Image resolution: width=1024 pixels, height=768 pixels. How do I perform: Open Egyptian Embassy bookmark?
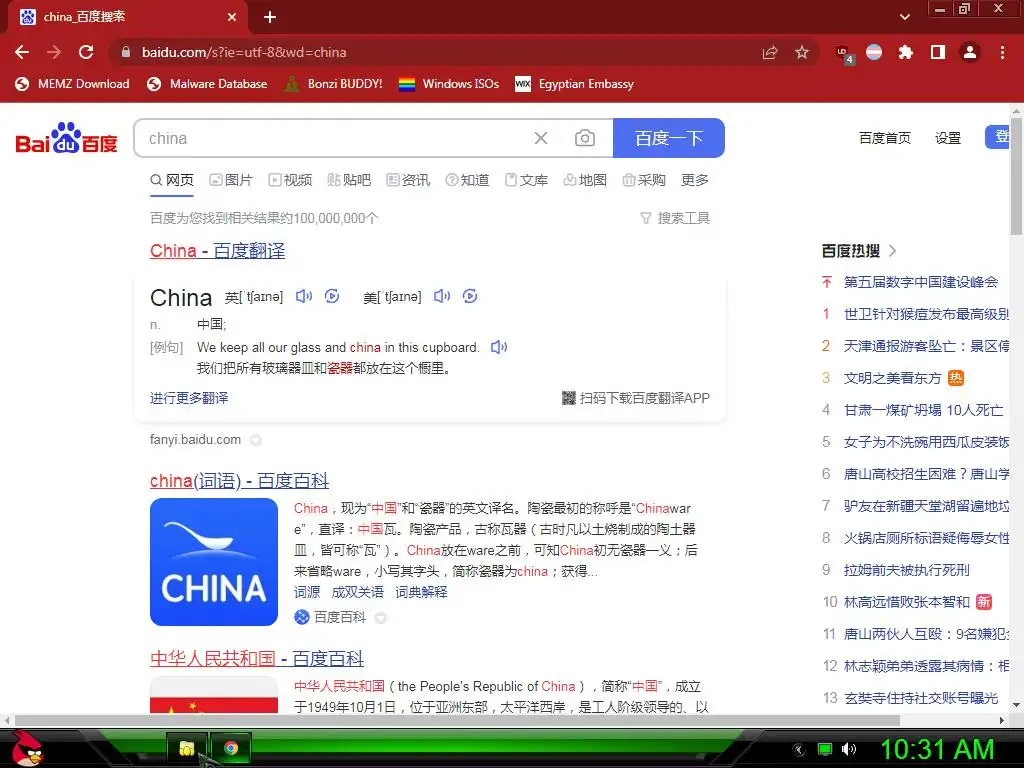coord(575,84)
